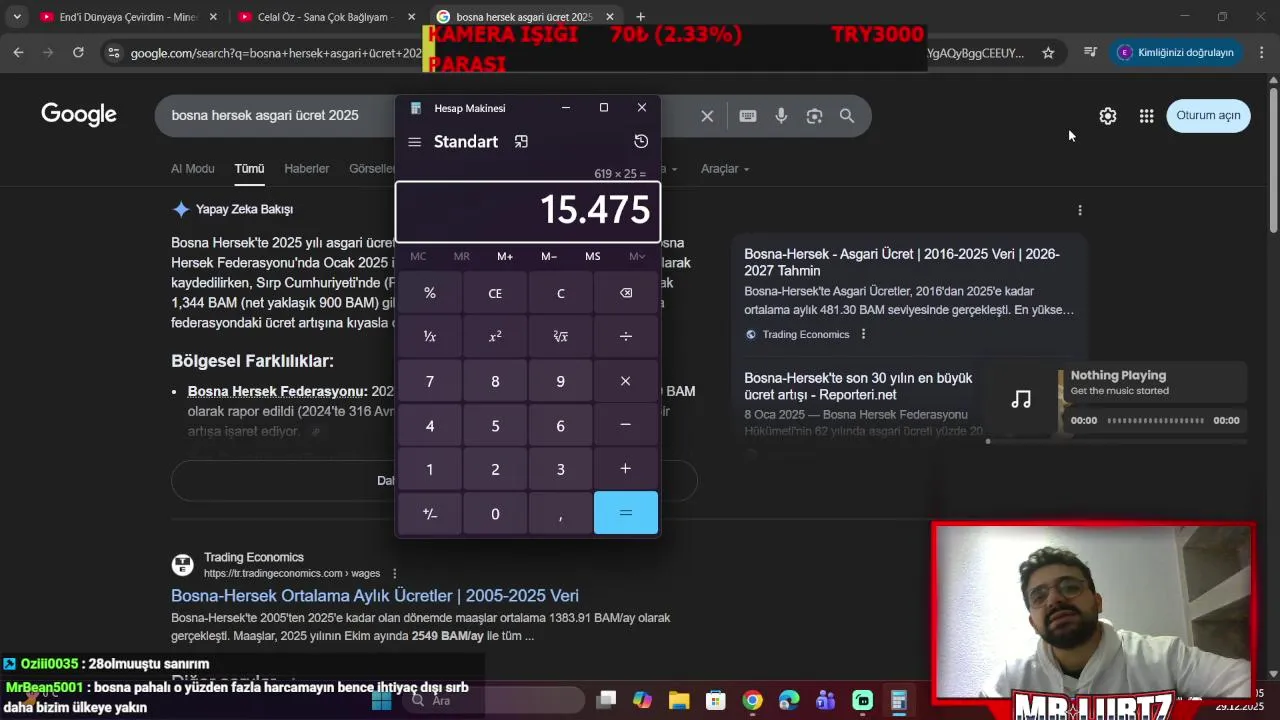The height and width of the screenshot is (720, 1280).
Task: Click the CE clear entry key
Action: point(495,293)
